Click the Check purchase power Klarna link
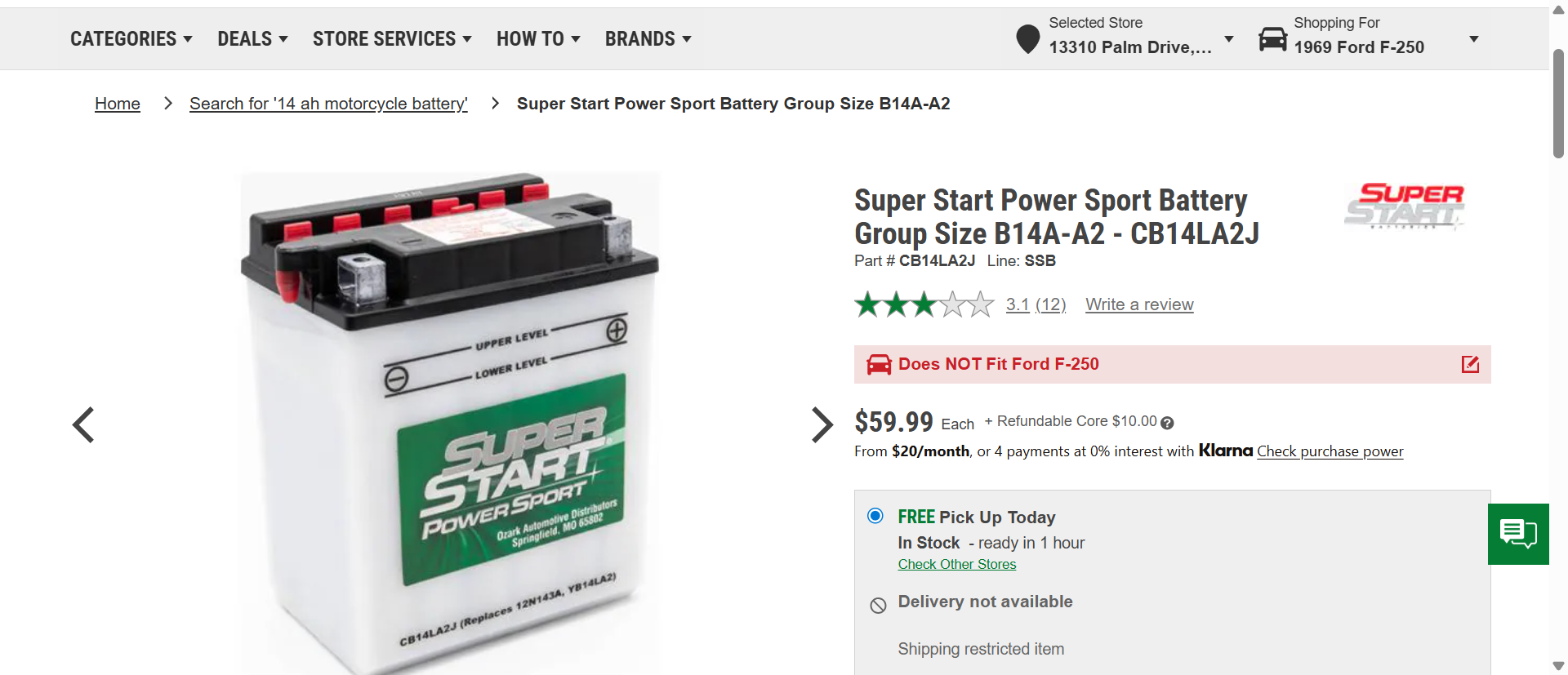Image resolution: width=1568 pixels, height=675 pixels. (1330, 451)
